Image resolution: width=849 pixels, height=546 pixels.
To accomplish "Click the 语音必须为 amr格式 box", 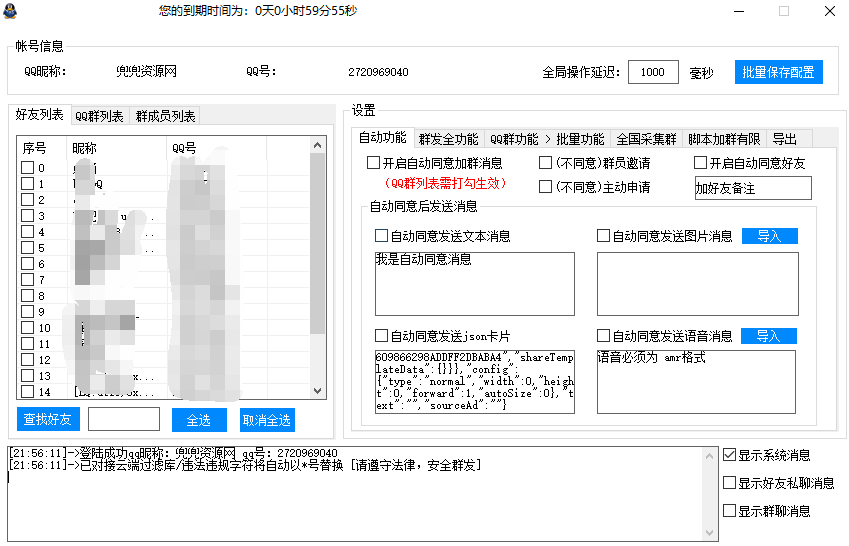I will click(x=696, y=382).
